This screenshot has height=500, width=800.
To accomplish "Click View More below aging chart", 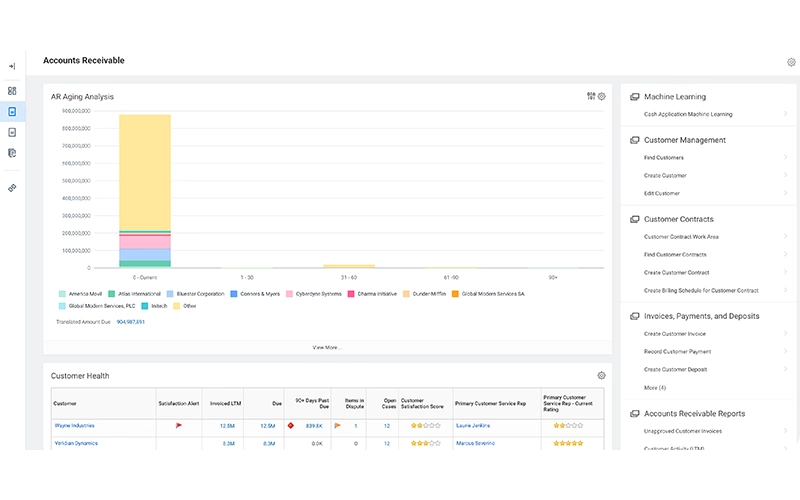I will 327,347.
